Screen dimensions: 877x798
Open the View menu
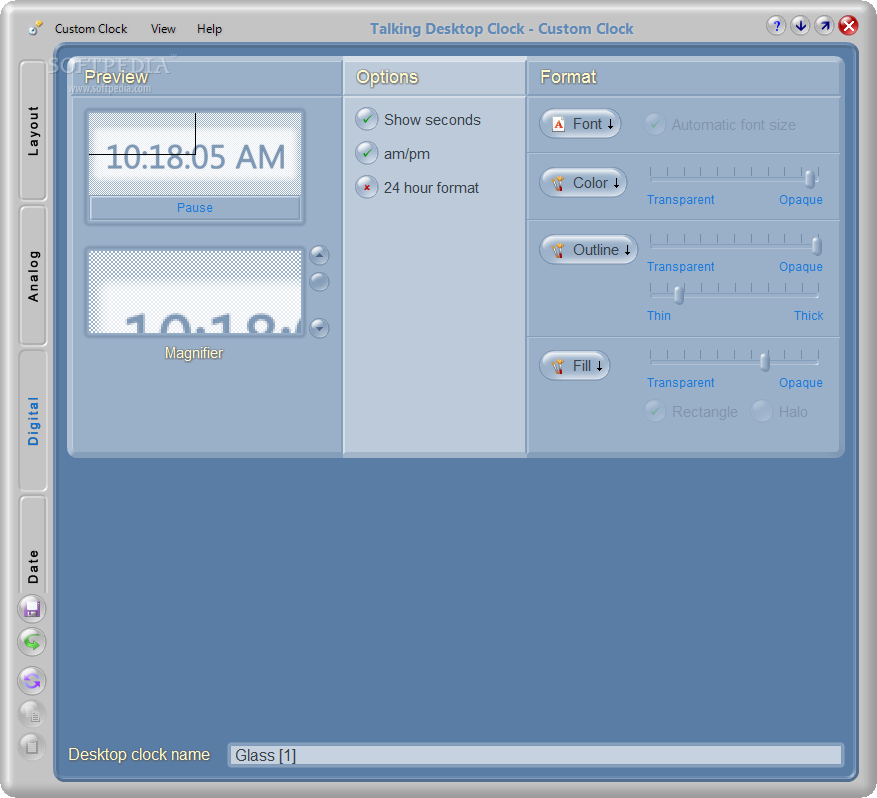pos(163,29)
